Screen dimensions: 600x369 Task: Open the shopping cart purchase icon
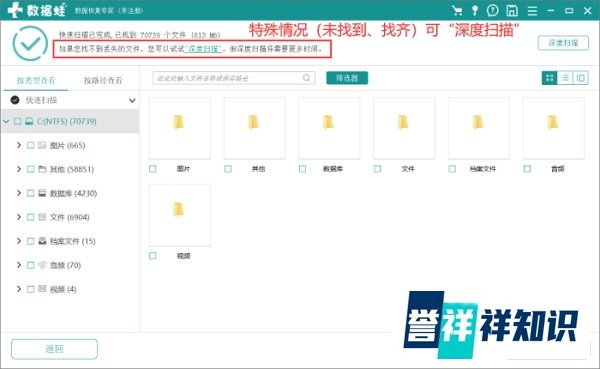pos(457,10)
